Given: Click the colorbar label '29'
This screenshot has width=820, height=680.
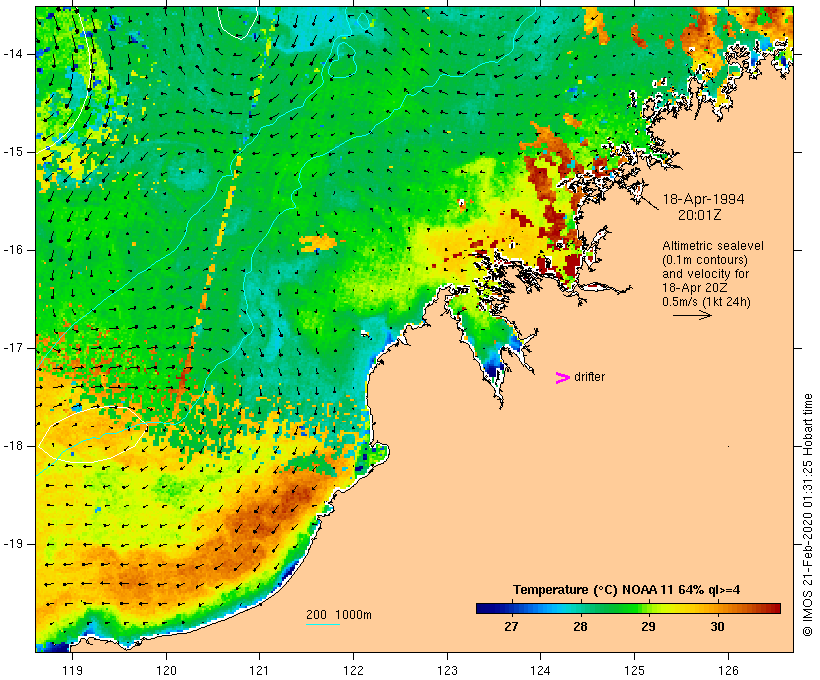Looking at the screenshot, I should [648, 626].
